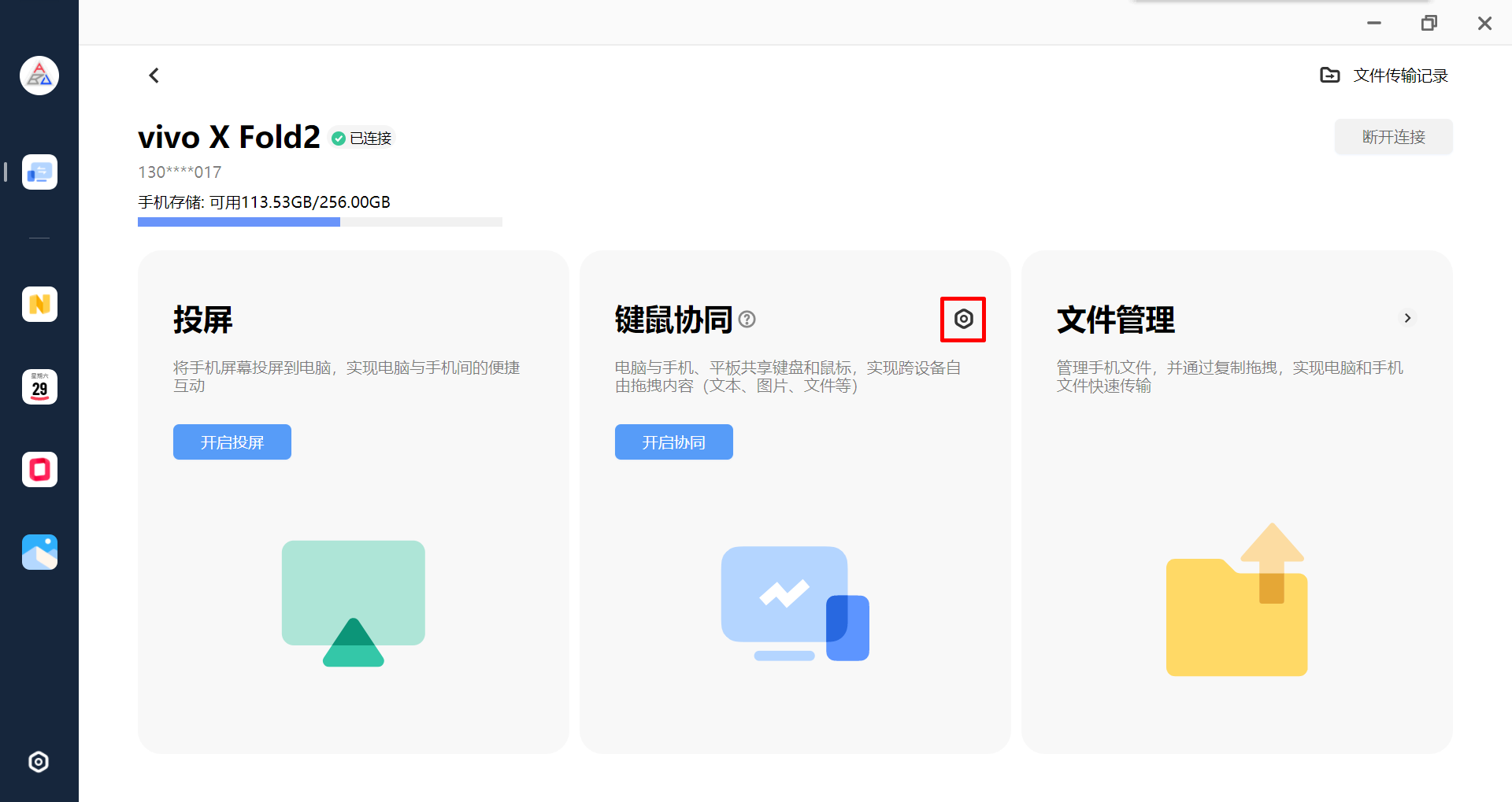Screen dimensions: 1512x802
Task: Open the calendar icon showing 29
Action: point(39,386)
